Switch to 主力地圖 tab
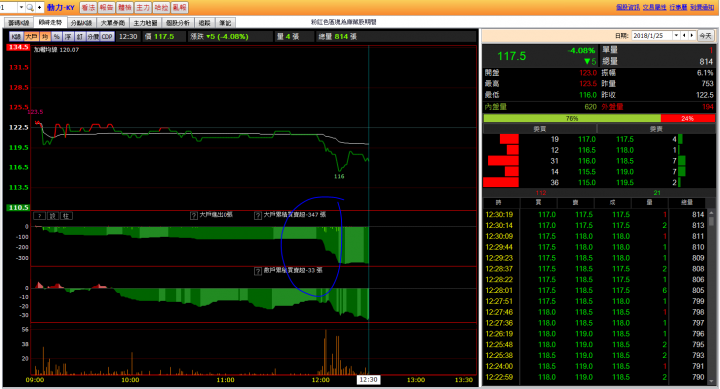The image size is (720, 389). 145,23
